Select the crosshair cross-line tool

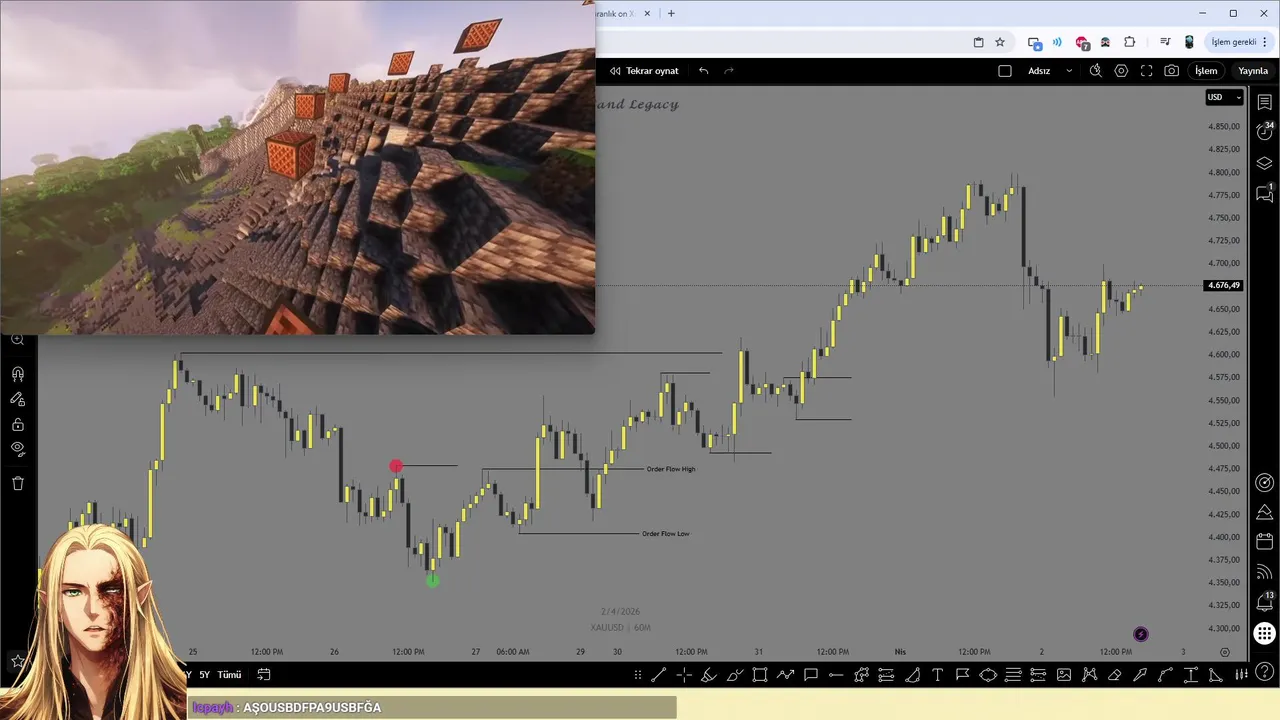(684, 675)
